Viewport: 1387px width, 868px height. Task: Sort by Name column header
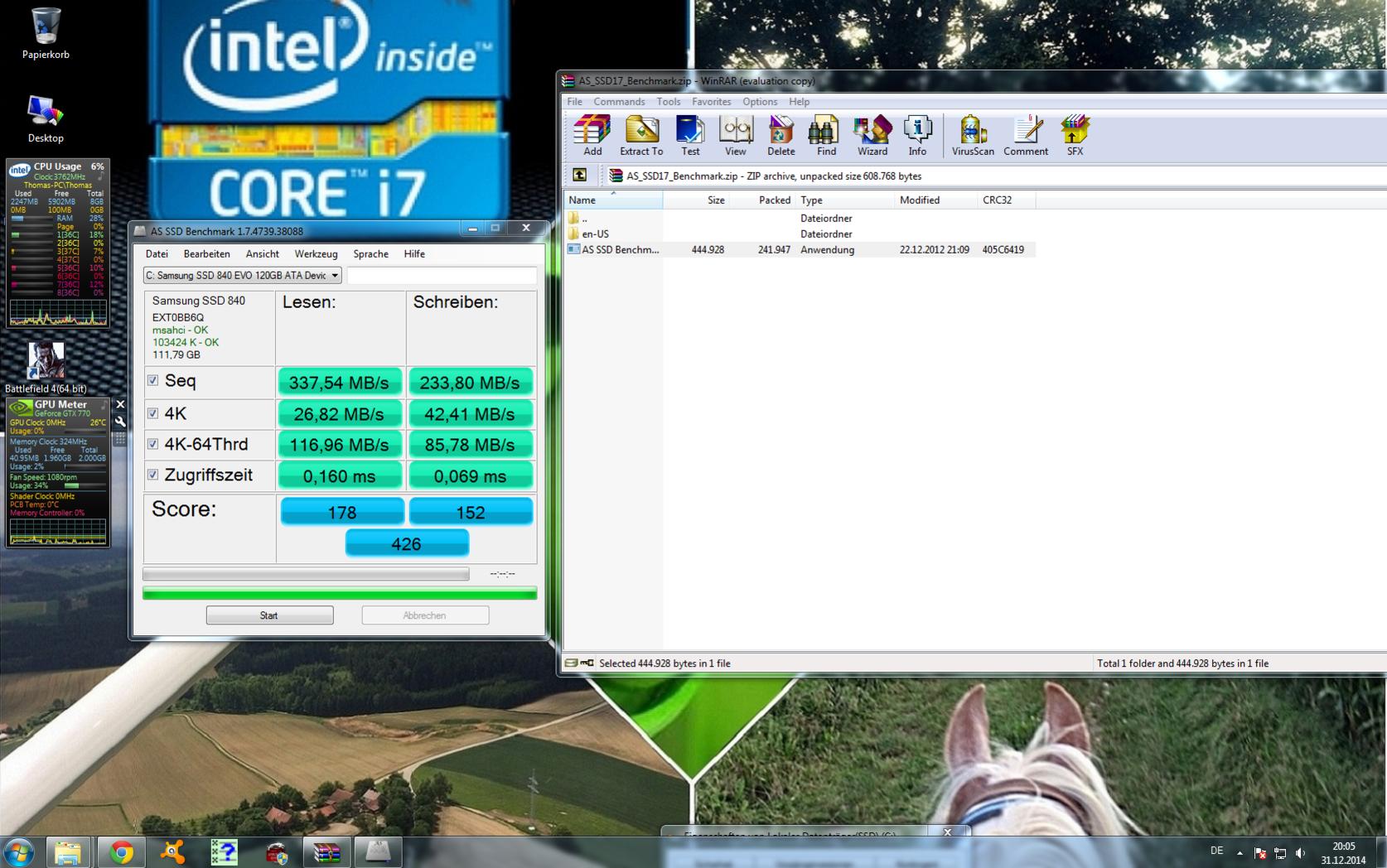click(x=613, y=200)
